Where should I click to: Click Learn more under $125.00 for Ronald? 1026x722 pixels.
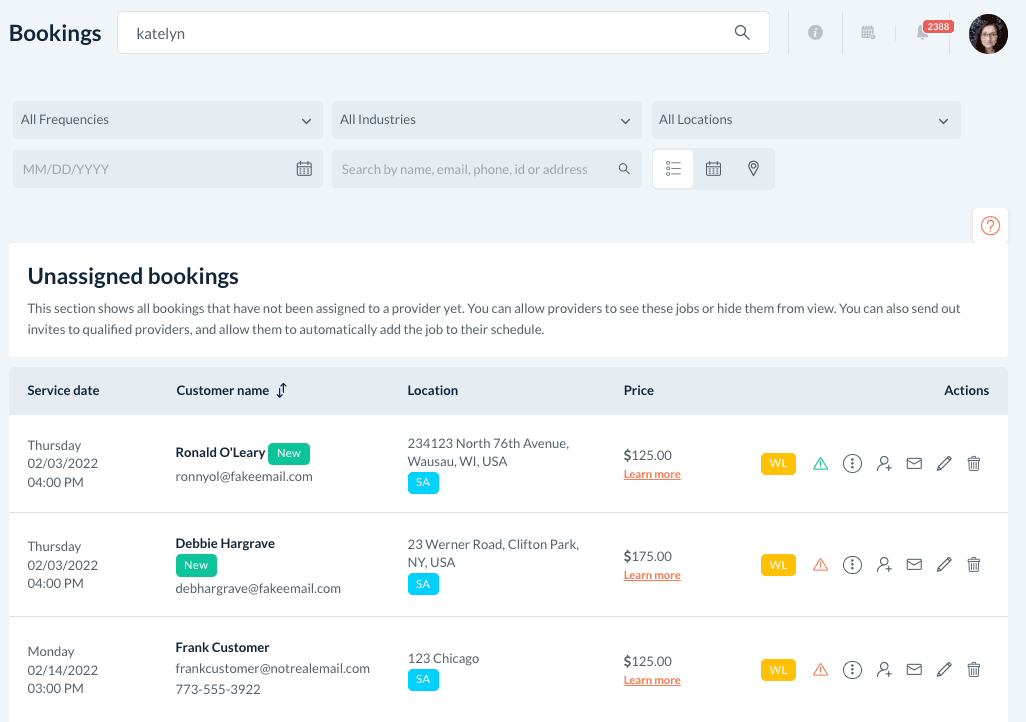tap(652, 475)
